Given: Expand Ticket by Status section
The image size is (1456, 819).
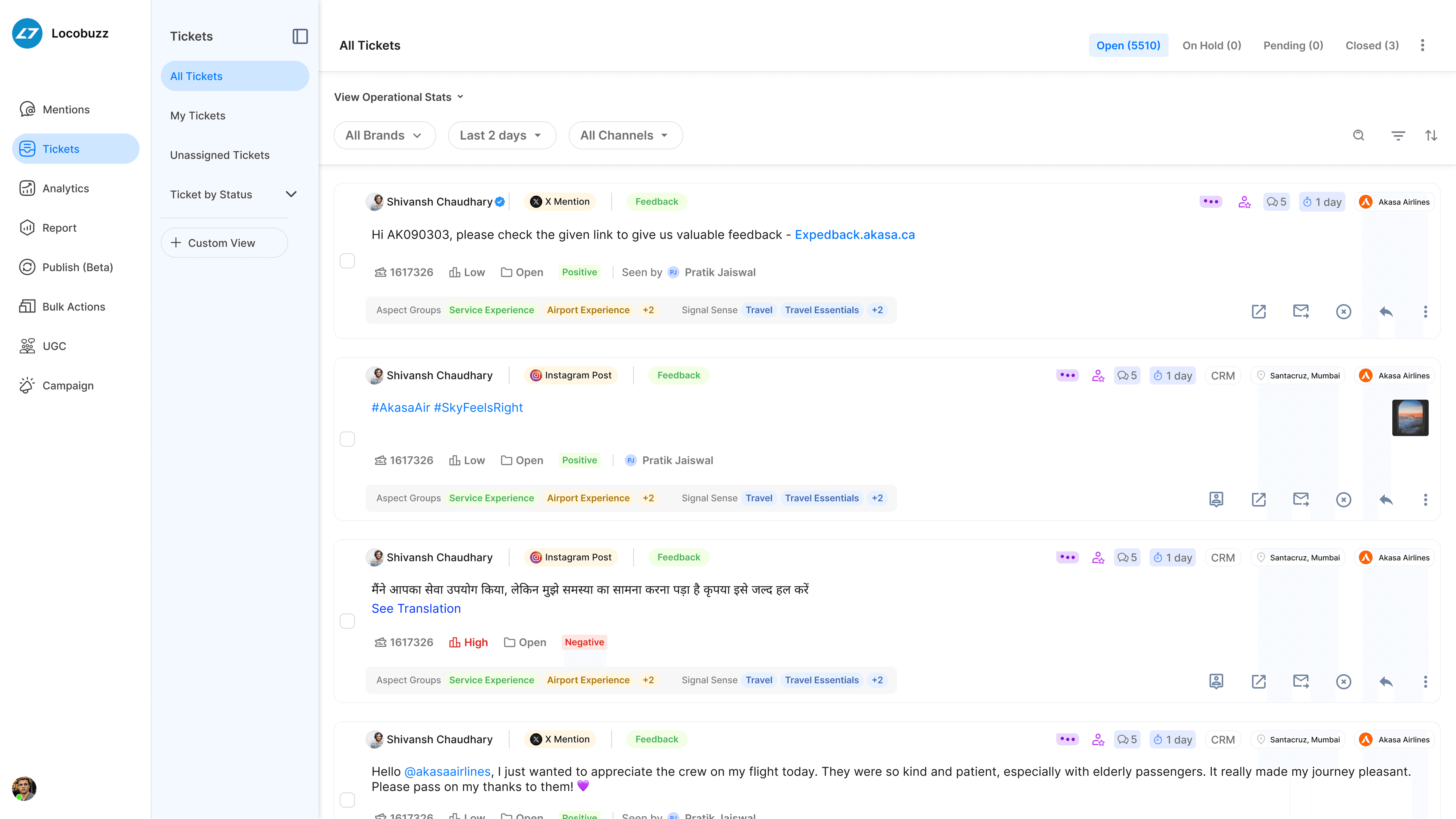Looking at the screenshot, I should tap(234, 195).
